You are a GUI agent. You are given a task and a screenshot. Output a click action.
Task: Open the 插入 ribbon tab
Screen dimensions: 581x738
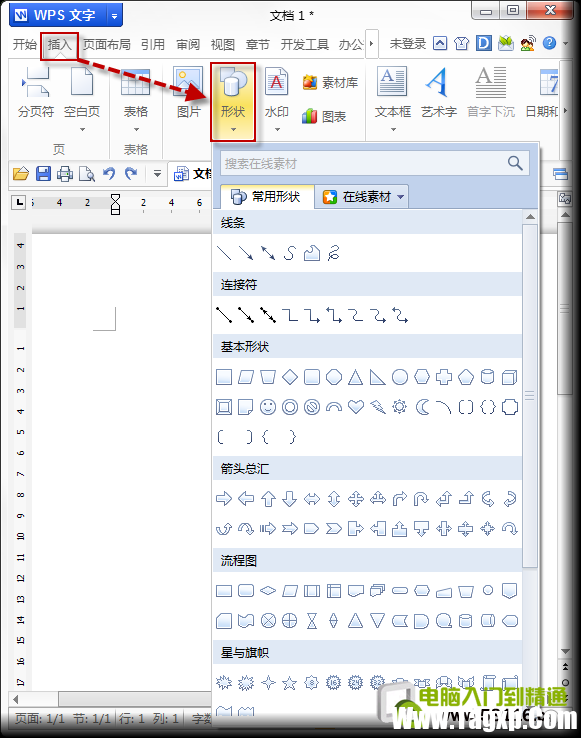59,45
